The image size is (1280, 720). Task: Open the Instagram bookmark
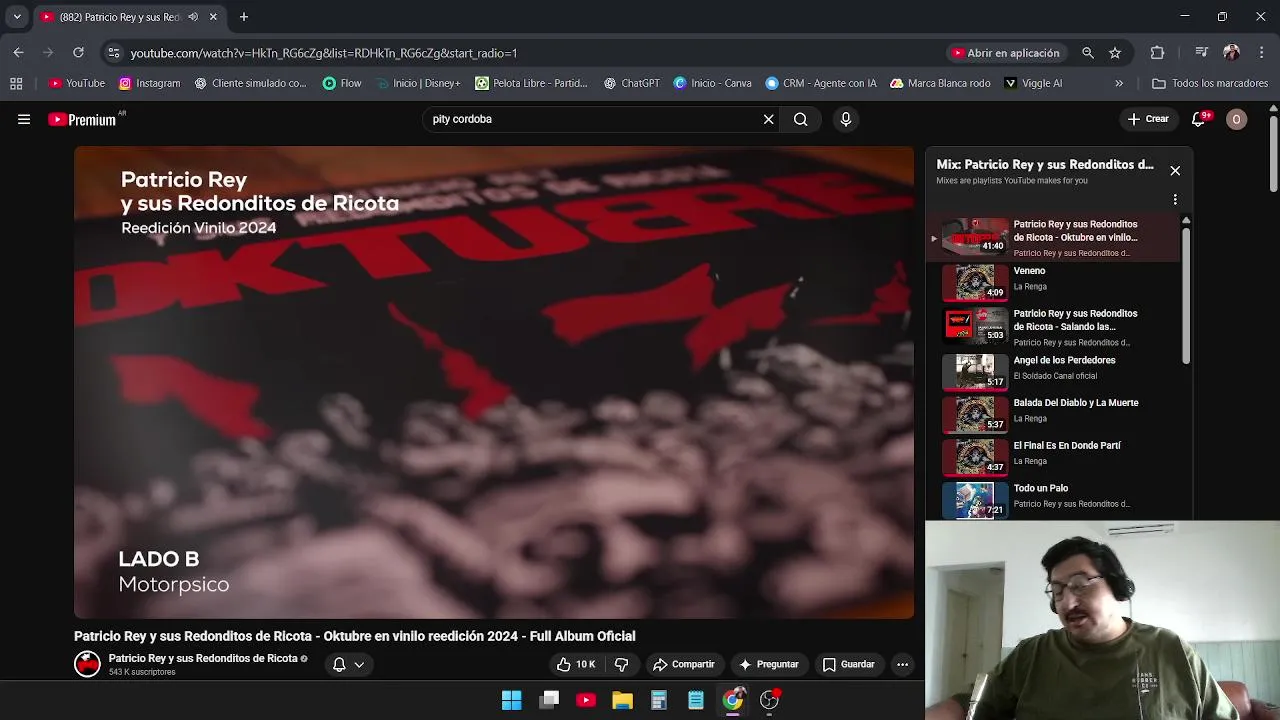coord(150,83)
